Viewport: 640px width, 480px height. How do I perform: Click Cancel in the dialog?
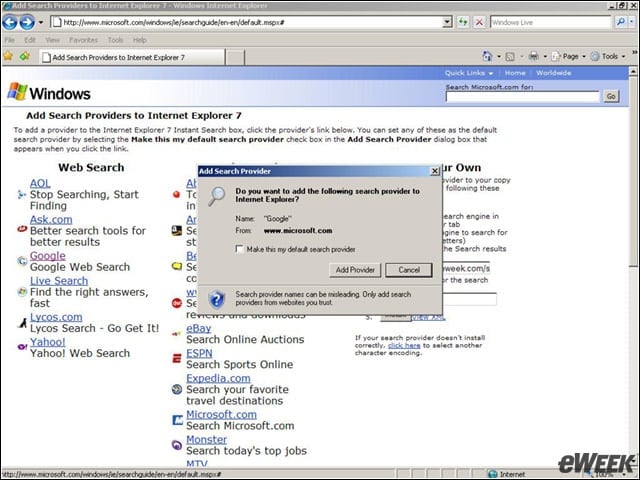409,270
